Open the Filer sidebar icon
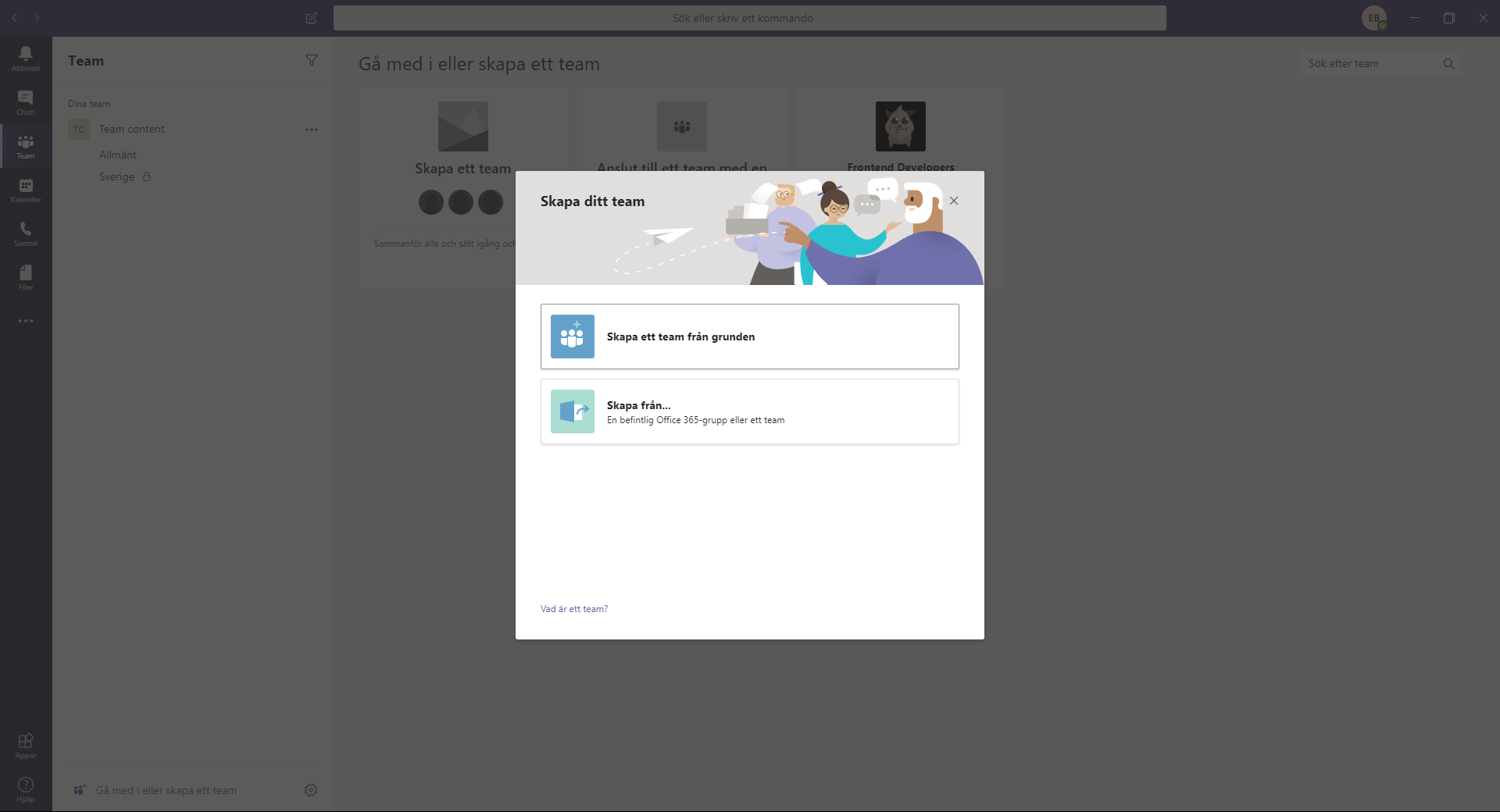Viewport: 1500px width, 812px height. point(25,277)
